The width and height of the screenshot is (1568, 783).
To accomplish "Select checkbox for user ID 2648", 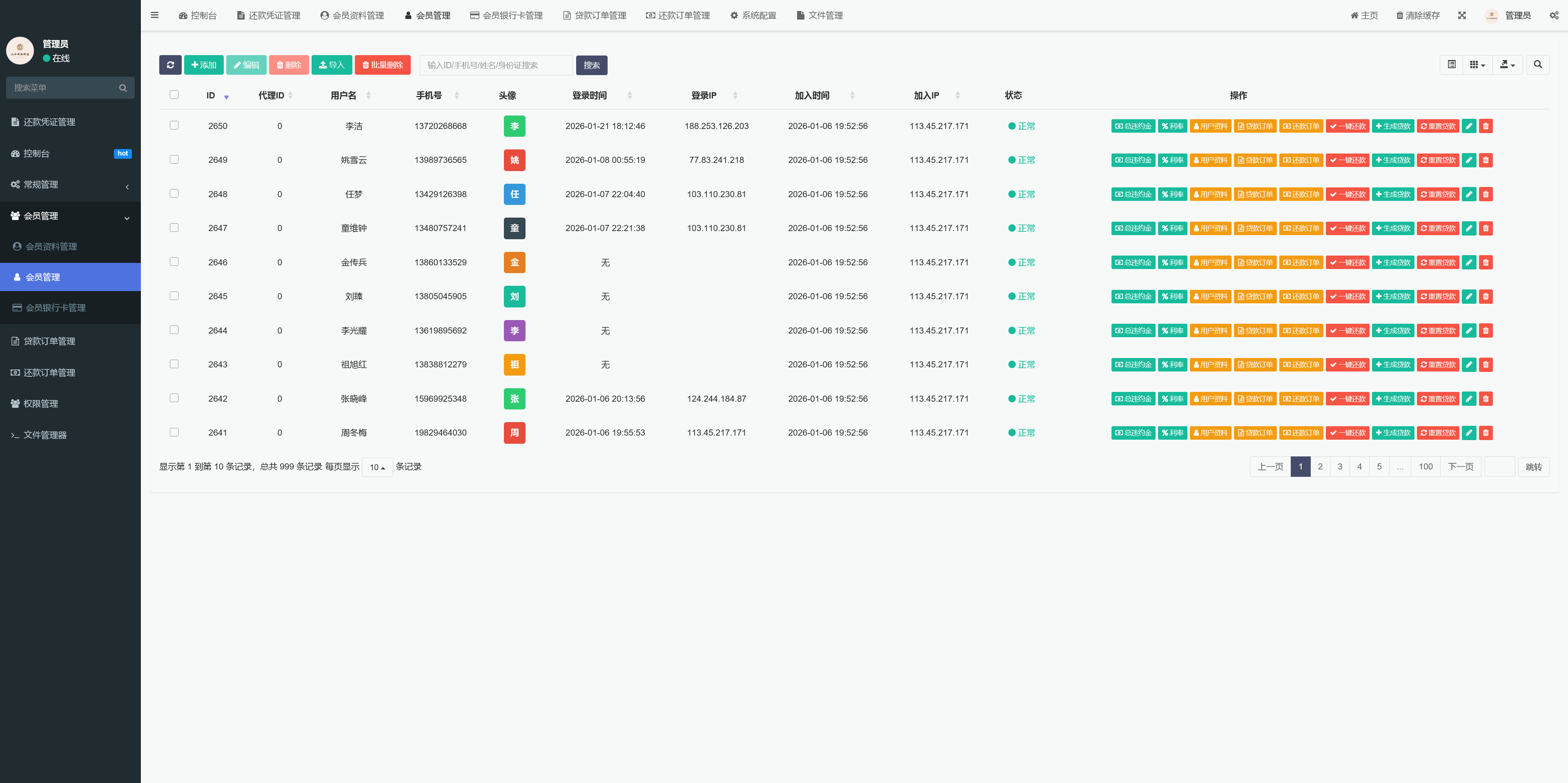I will (174, 194).
